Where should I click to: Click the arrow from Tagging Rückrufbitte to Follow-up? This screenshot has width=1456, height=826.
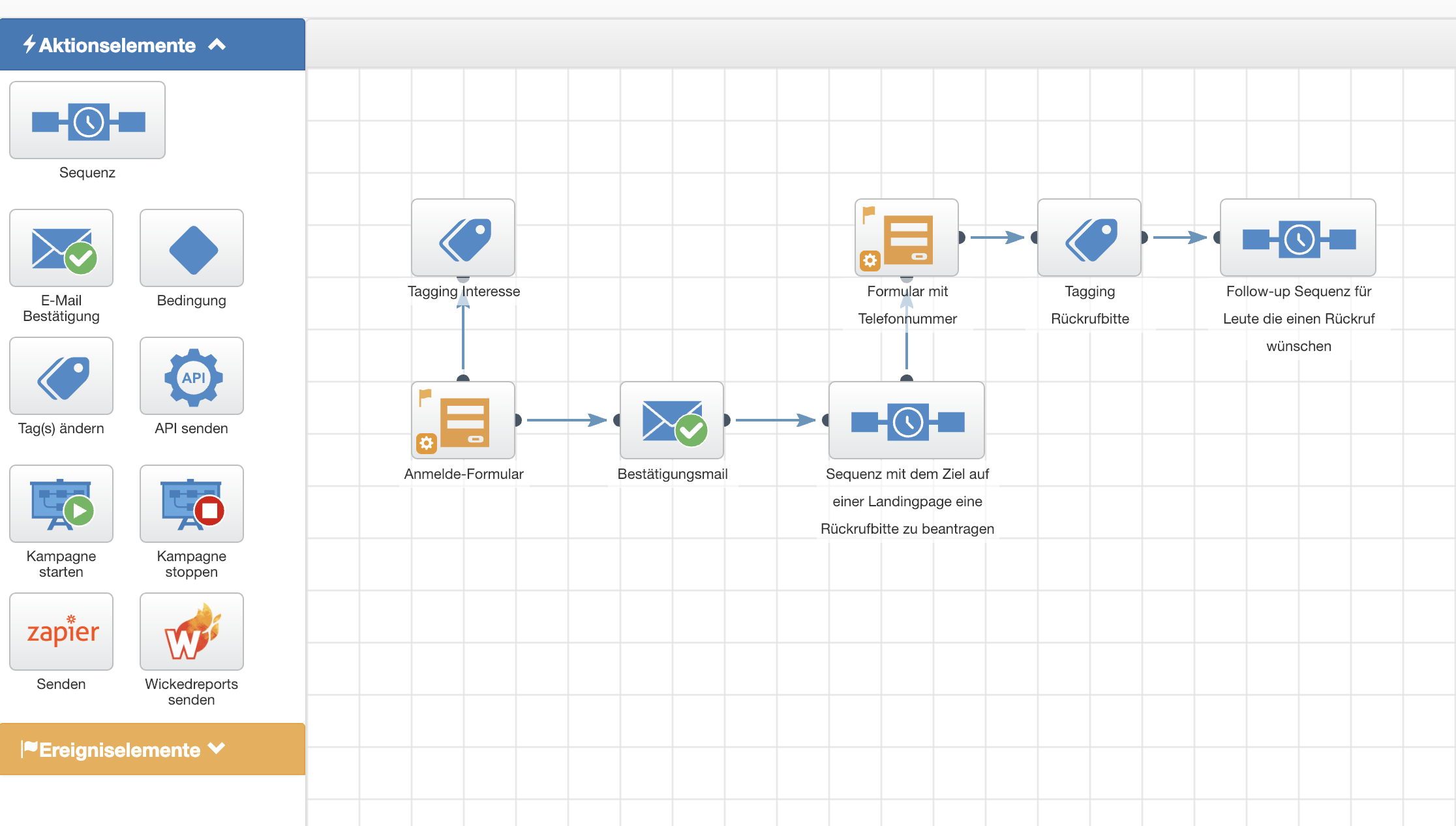pyautogui.click(x=1180, y=237)
